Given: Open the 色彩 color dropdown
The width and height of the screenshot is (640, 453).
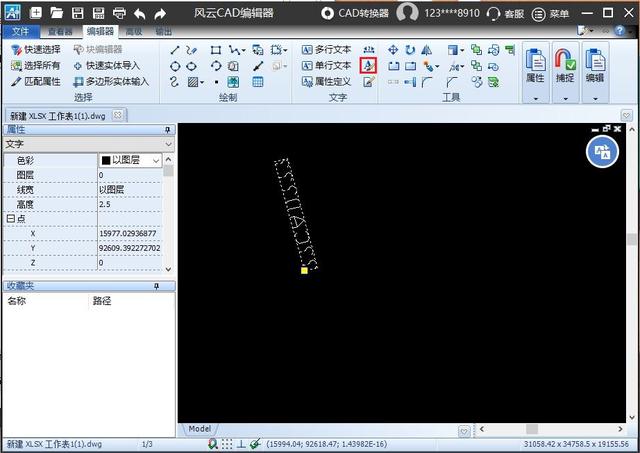Looking at the screenshot, I should tap(156, 160).
